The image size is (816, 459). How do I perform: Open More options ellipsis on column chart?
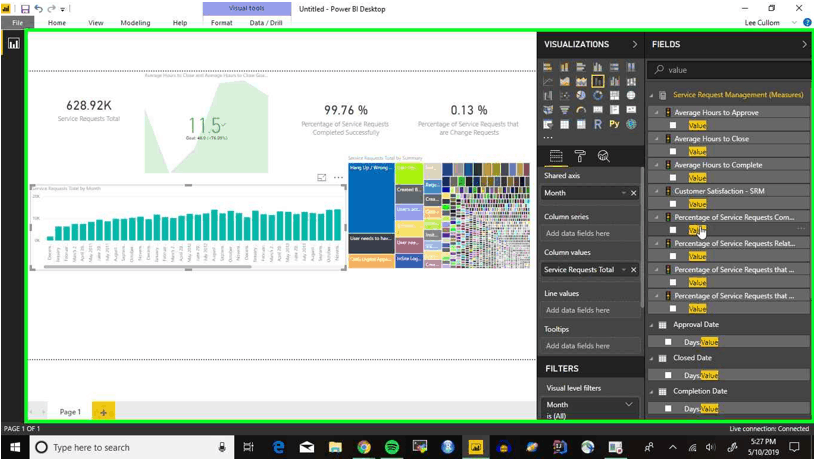(x=338, y=178)
